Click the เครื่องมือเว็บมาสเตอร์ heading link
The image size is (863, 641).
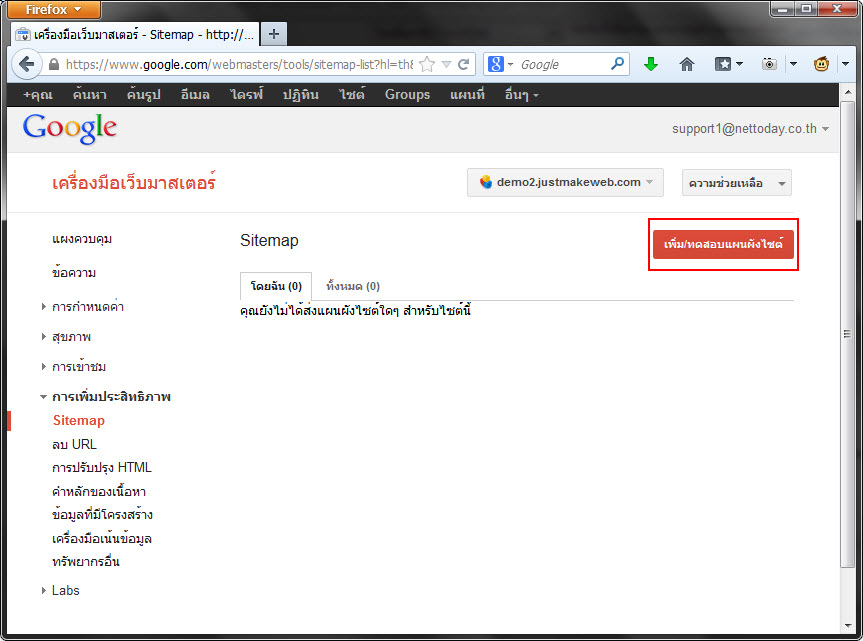point(134,182)
